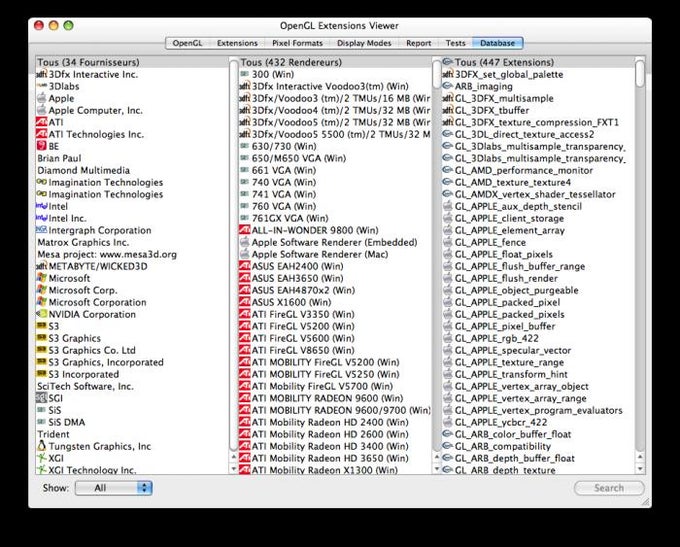Select Tous (34 Fournisseurs) header row

pos(132,62)
